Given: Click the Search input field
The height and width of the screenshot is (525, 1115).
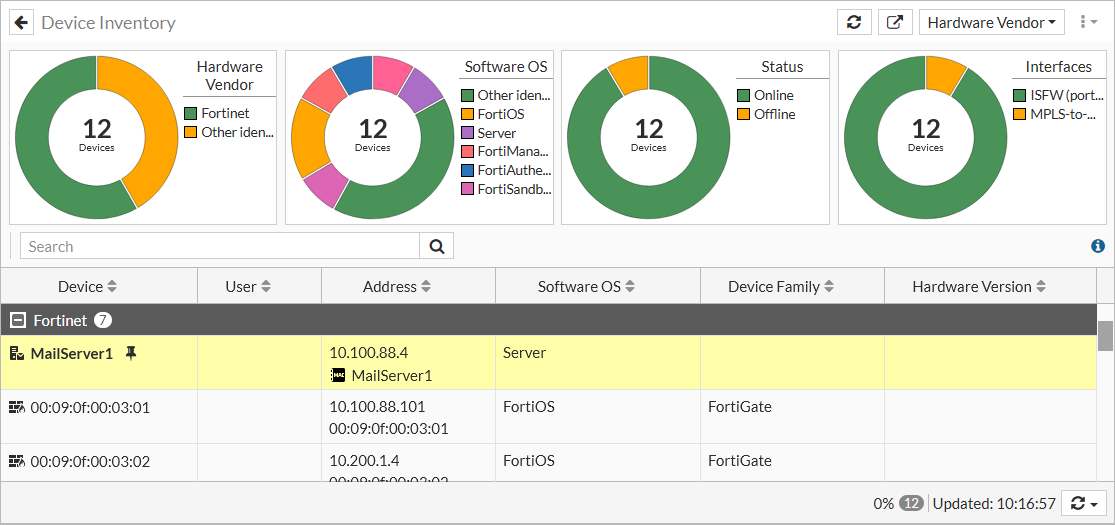Looking at the screenshot, I should click(x=220, y=246).
